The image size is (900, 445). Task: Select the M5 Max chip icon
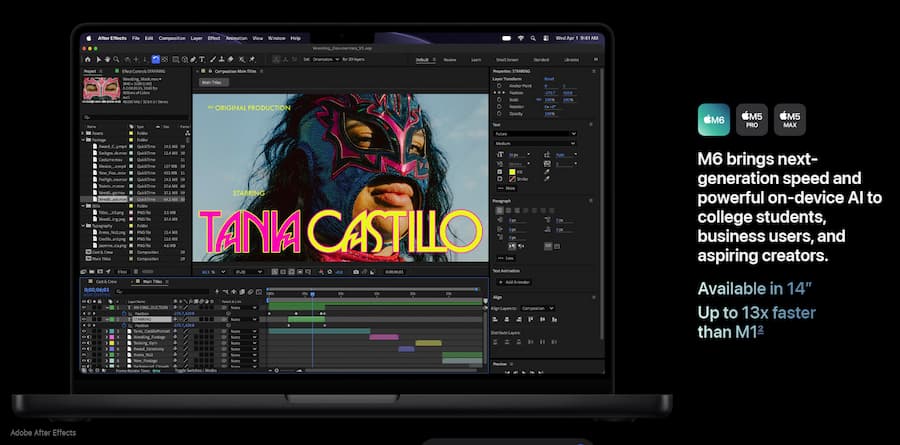[790, 119]
